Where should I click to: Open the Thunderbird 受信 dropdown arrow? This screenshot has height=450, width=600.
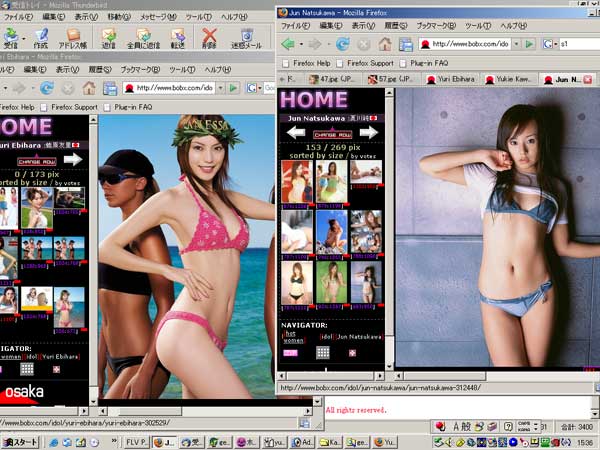coord(24,39)
